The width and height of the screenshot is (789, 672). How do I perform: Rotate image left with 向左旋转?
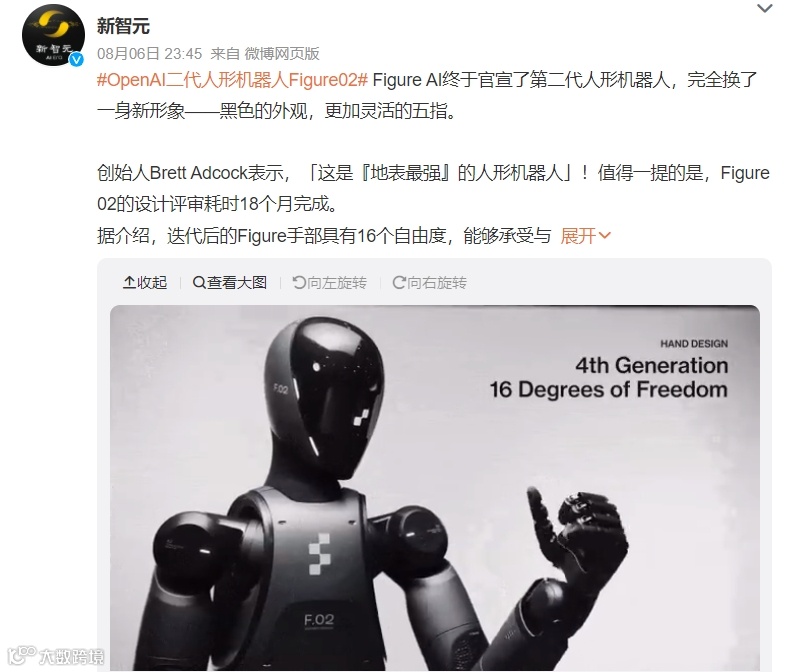tap(330, 282)
